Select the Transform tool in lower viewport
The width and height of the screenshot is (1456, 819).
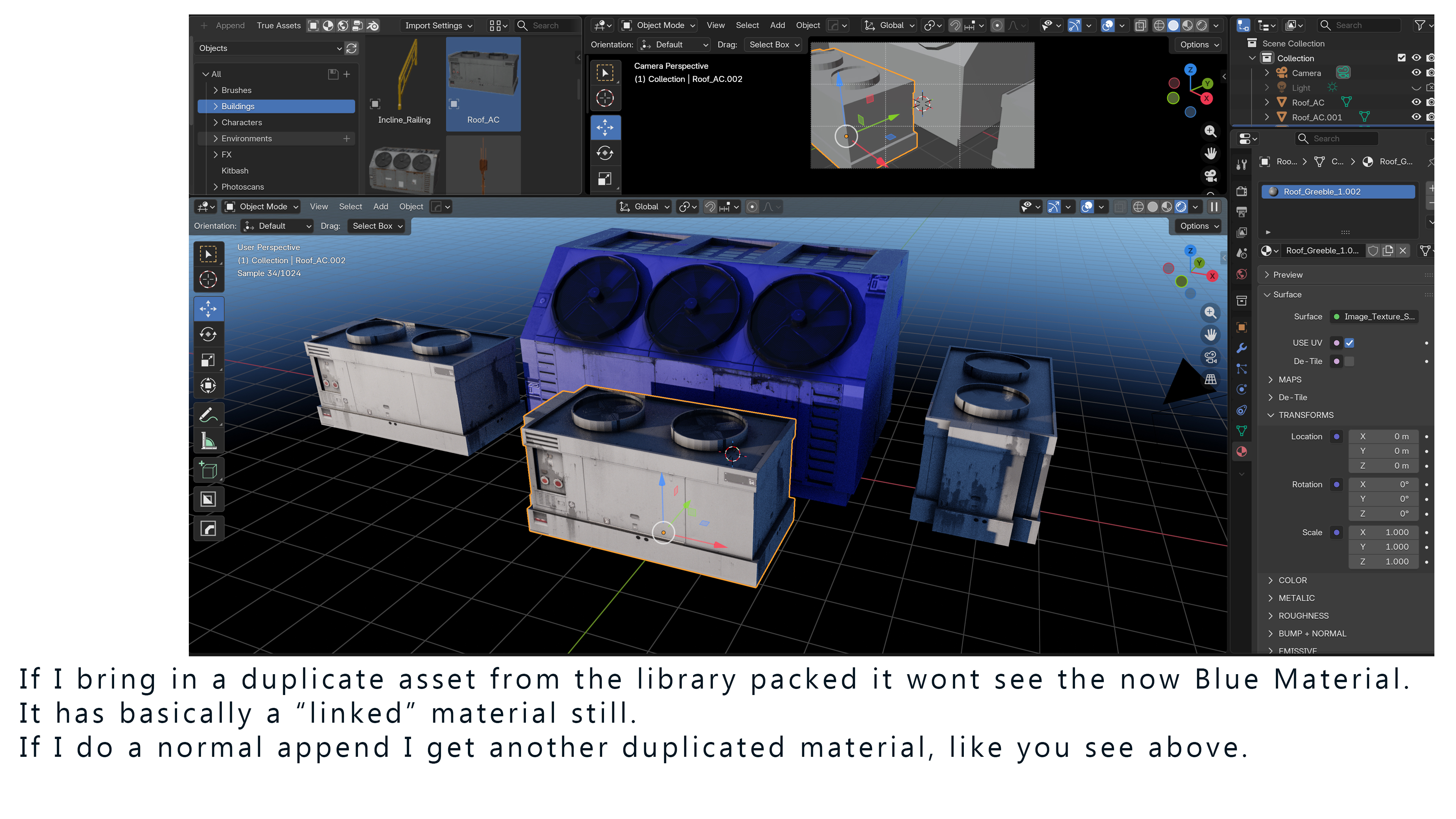208,386
